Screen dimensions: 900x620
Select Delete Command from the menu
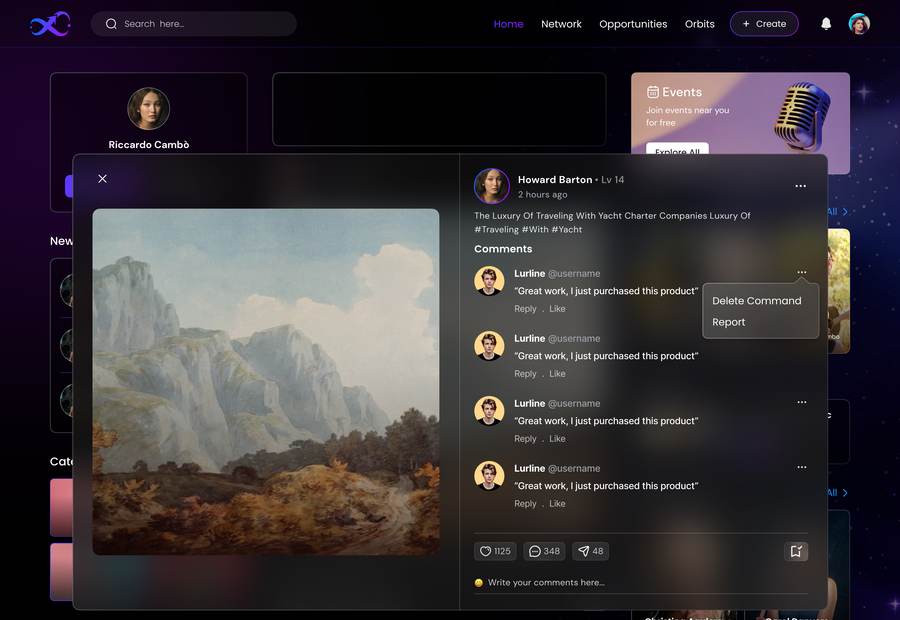tap(757, 301)
